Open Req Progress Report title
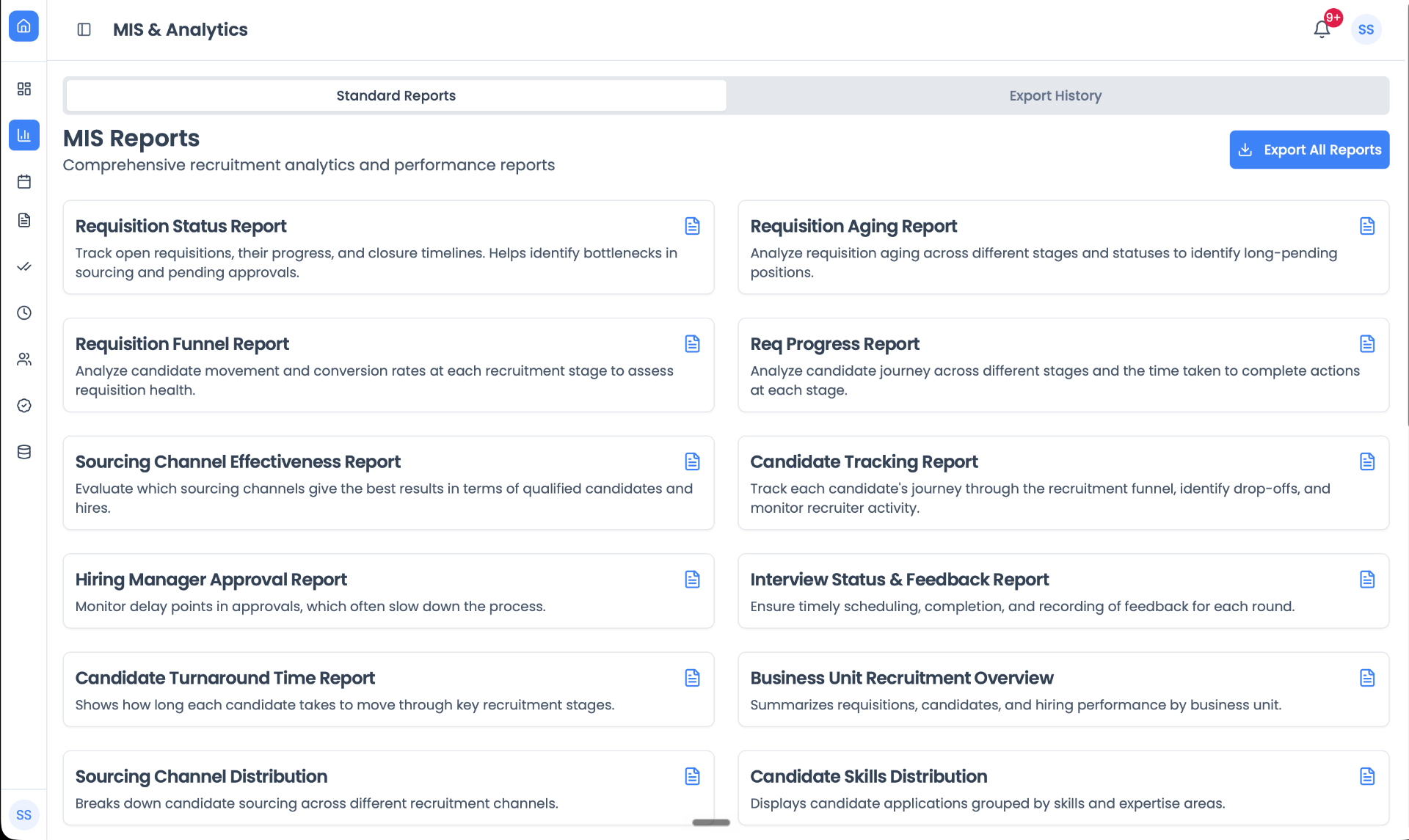This screenshot has width=1409, height=840. pyautogui.click(x=834, y=344)
